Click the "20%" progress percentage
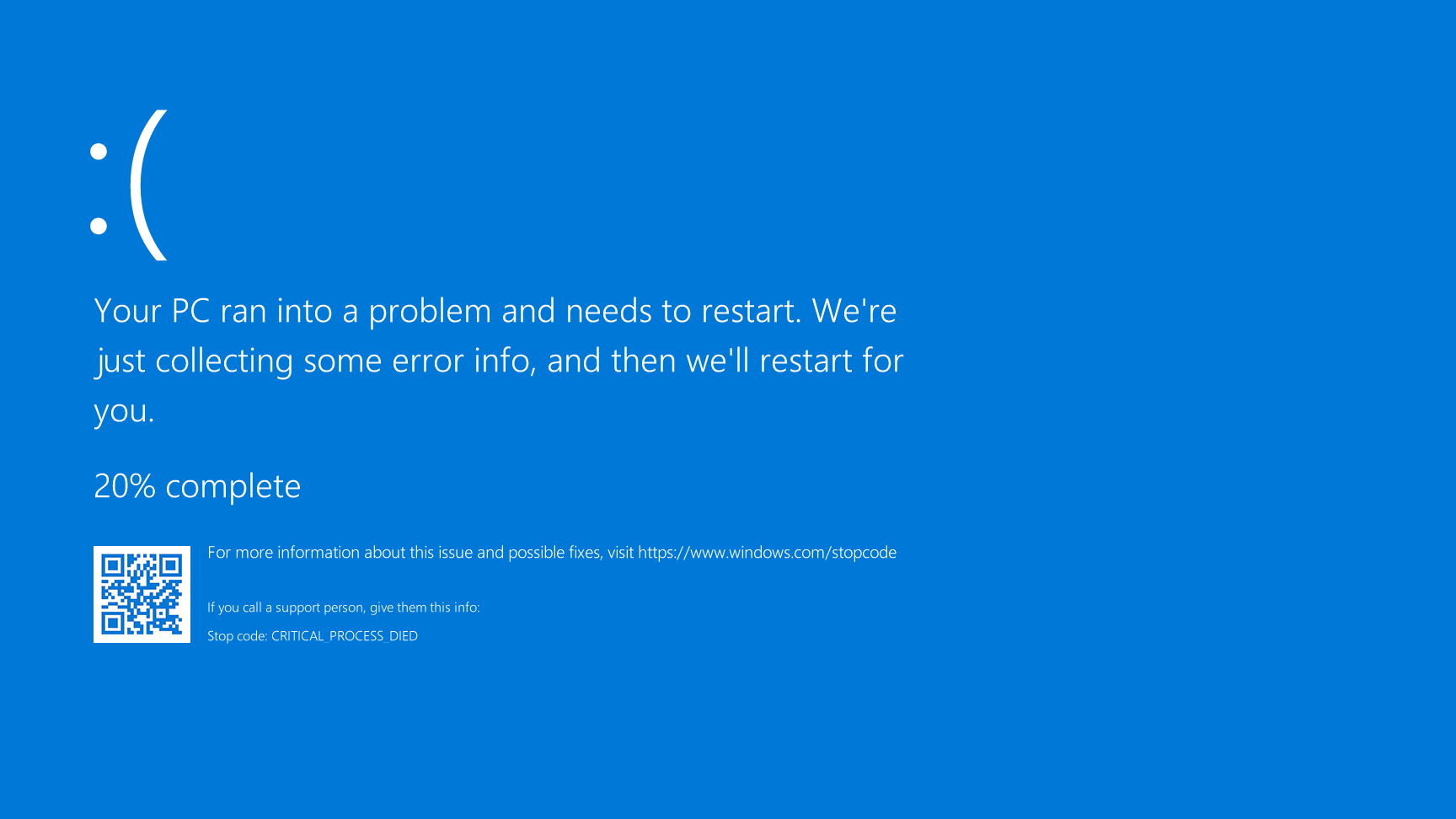The image size is (1456, 819). pyautogui.click(x=125, y=486)
